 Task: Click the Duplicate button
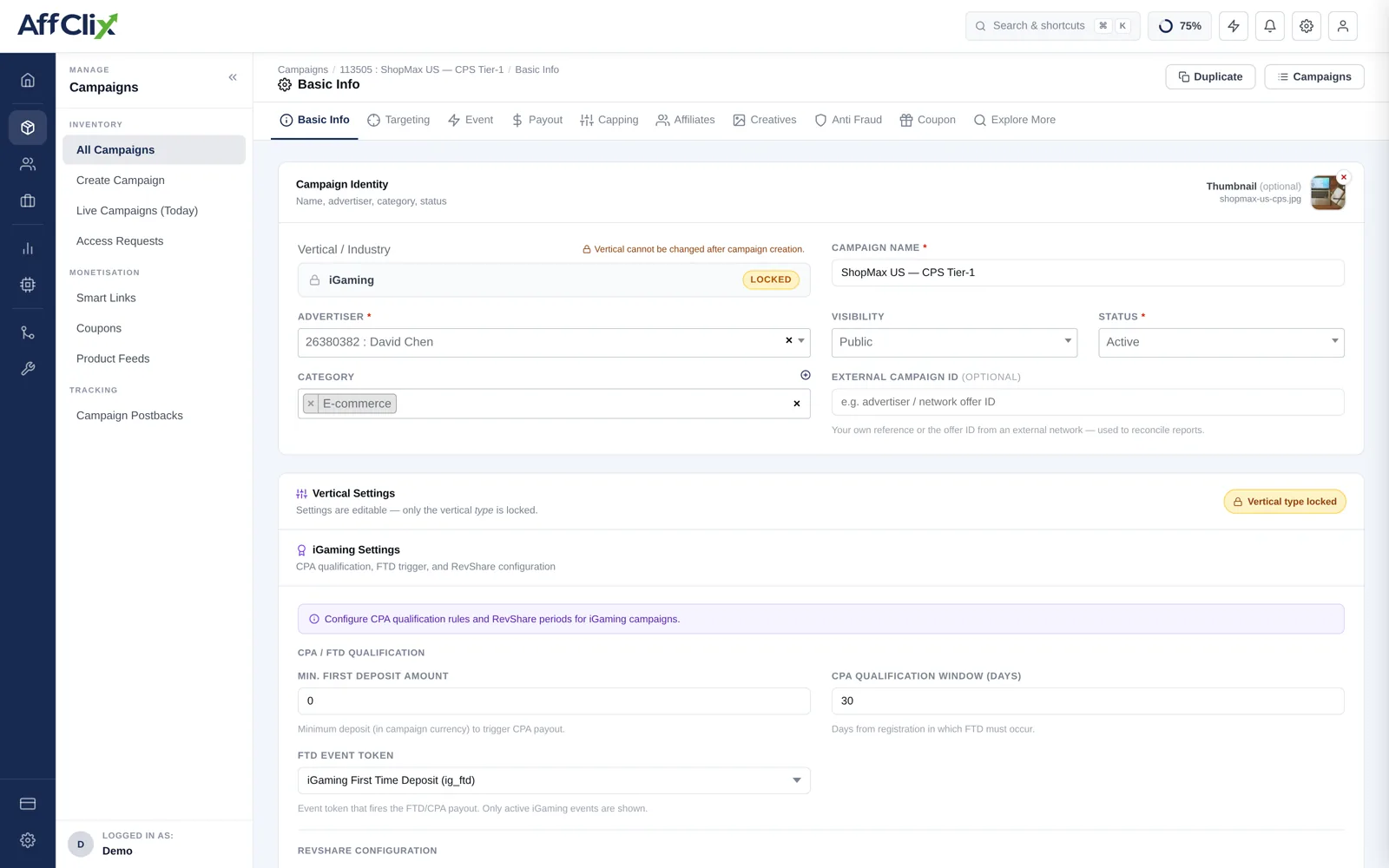point(1210,76)
